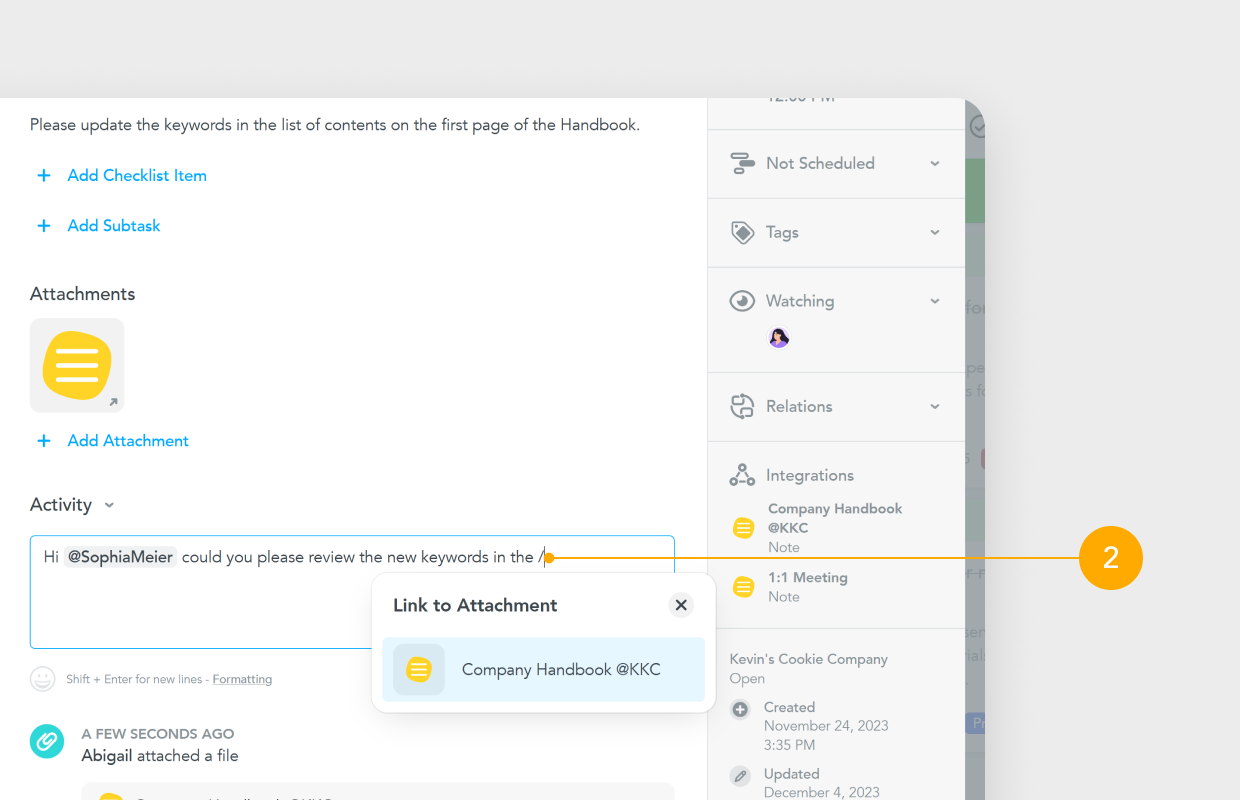
Task: Click the Integrations network icon
Action: point(742,474)
